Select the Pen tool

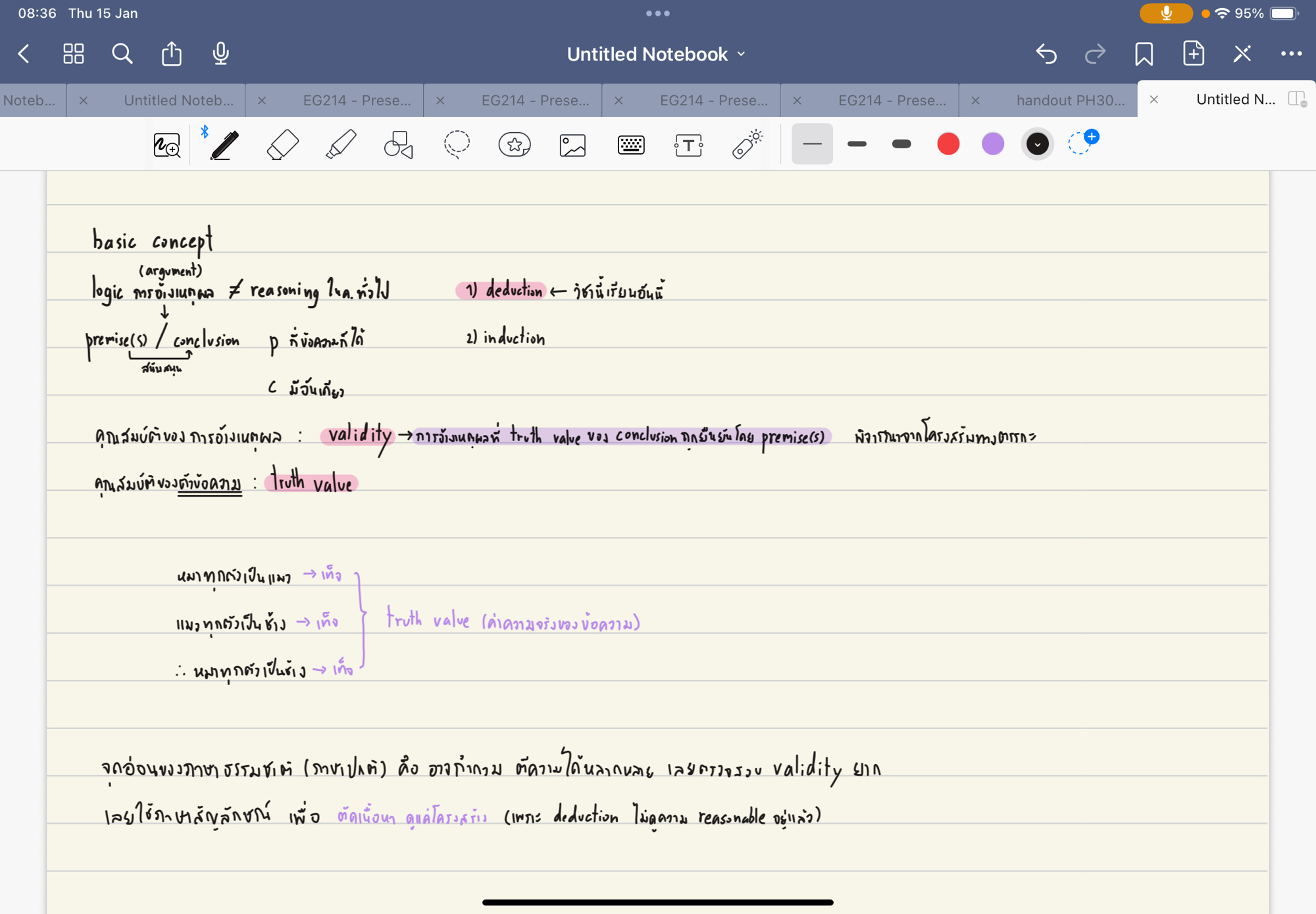click(224, 145)
